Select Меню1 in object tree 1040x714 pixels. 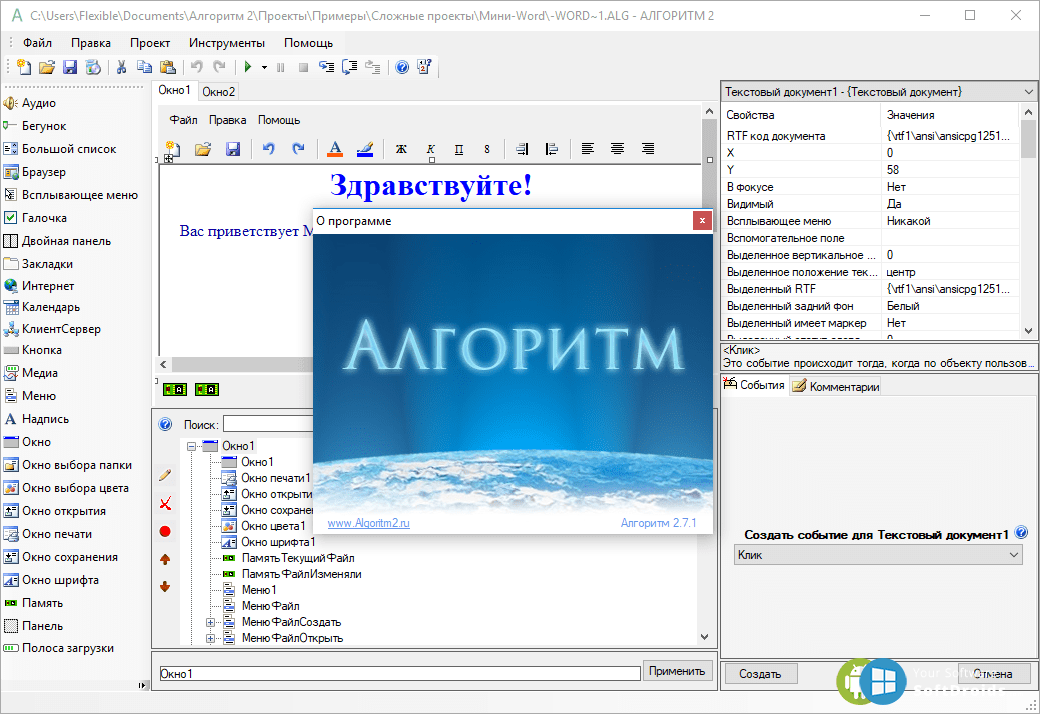259,590
